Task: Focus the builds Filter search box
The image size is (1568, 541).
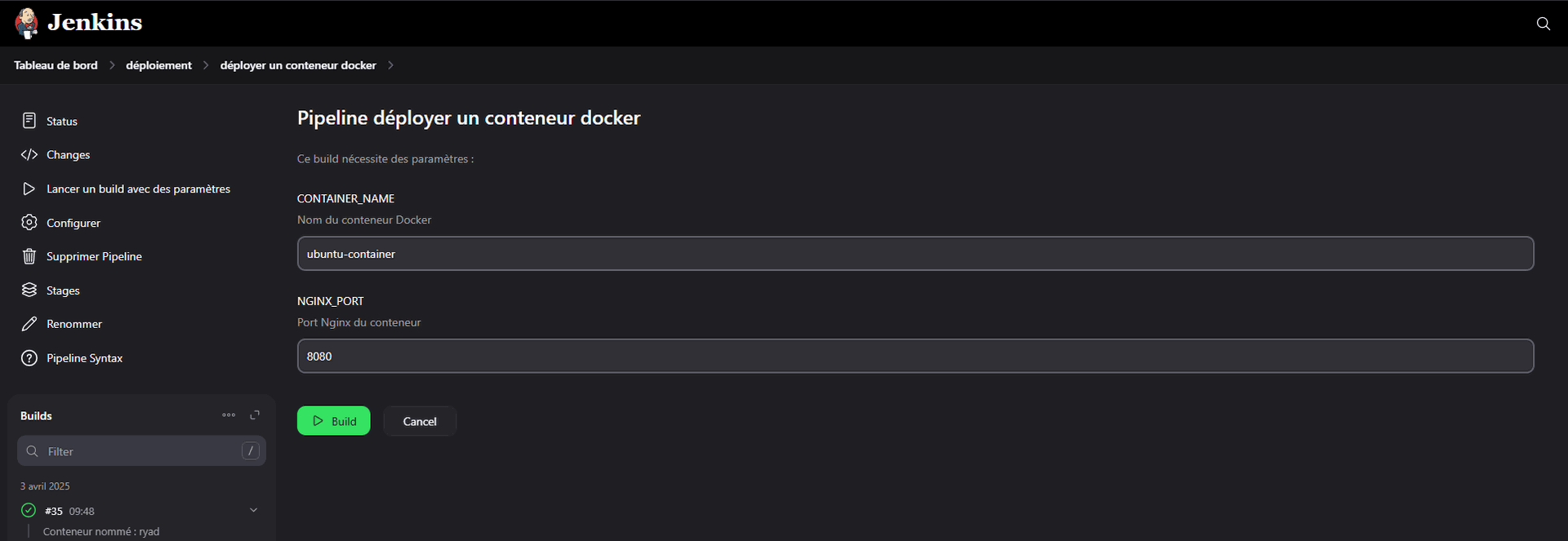Action: click(x=141, y=451)
